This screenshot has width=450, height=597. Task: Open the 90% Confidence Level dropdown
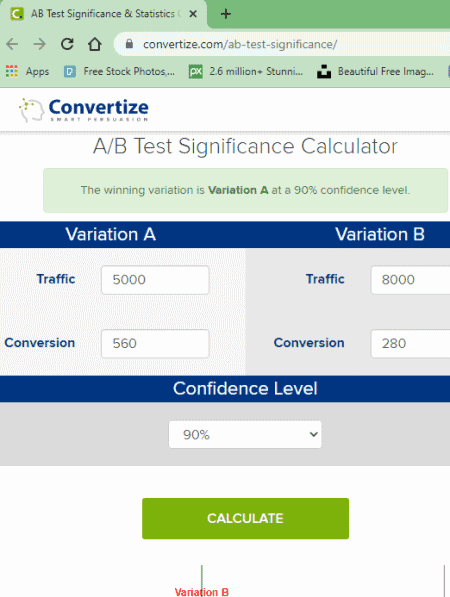[x=245, y=434]
